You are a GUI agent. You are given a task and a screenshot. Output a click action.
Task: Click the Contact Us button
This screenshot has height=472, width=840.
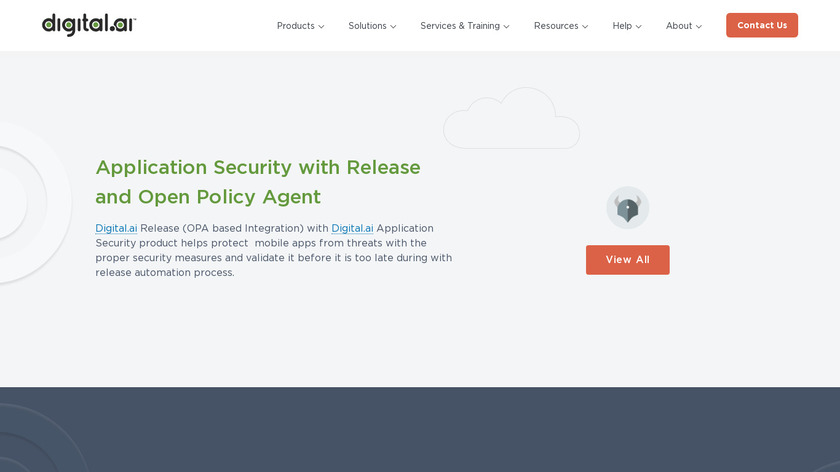762,25
